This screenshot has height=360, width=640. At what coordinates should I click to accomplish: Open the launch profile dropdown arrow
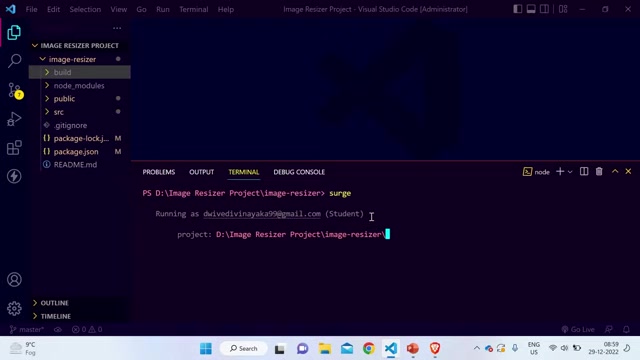570,172
